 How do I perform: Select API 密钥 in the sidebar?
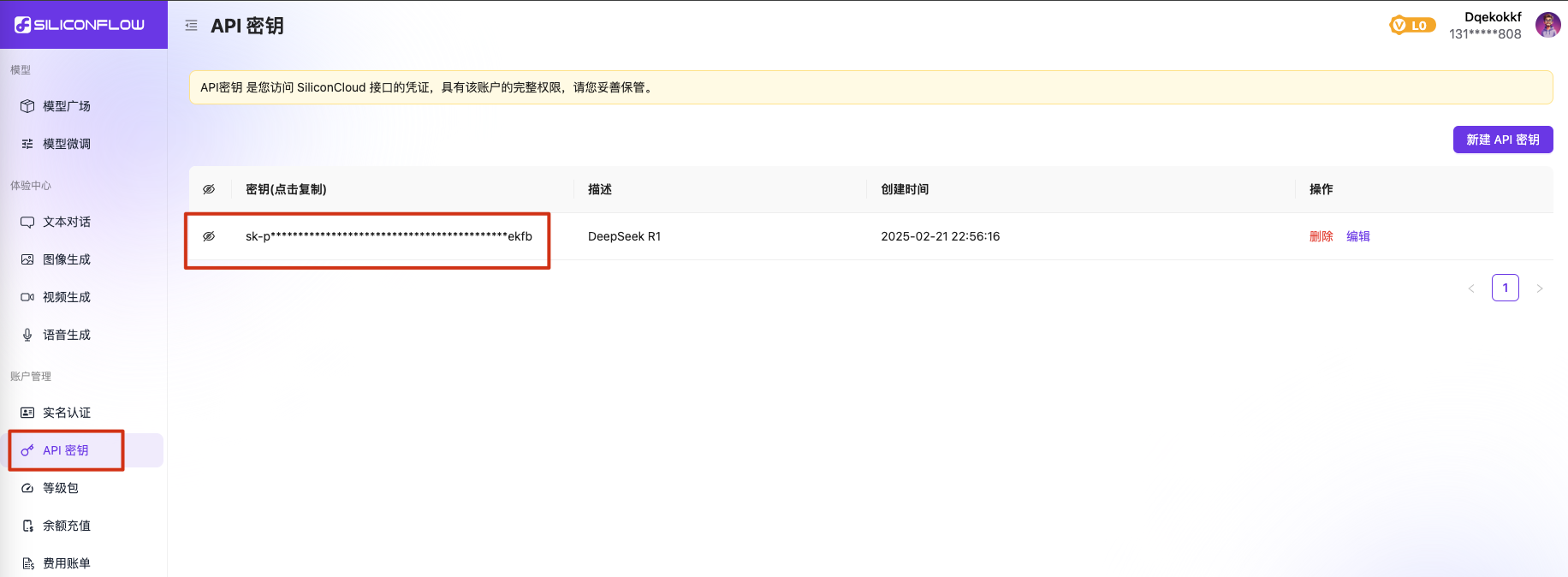click(x=83, y=450)
